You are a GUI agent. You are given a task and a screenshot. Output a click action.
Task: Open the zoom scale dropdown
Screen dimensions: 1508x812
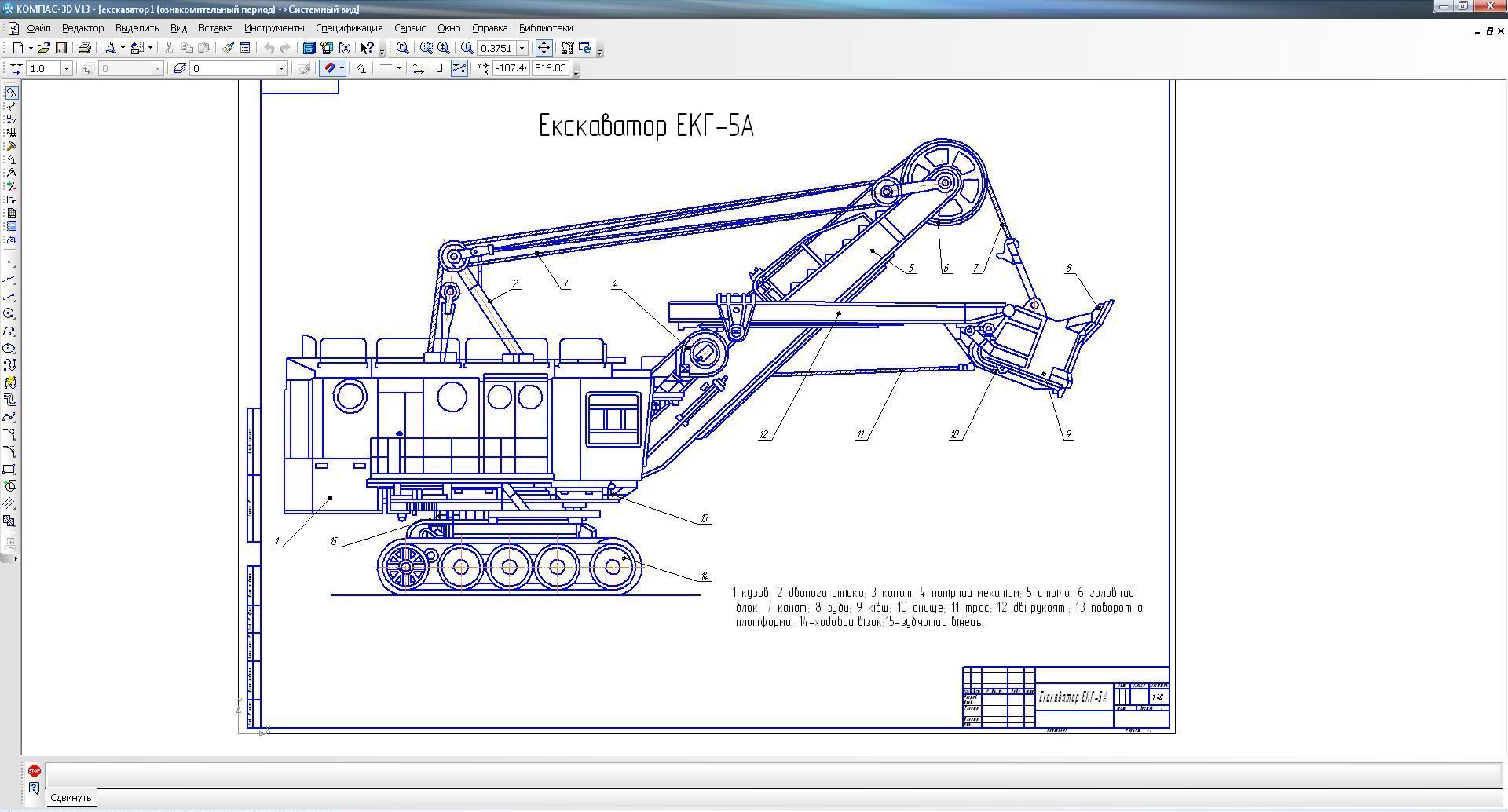pos(522,48)
